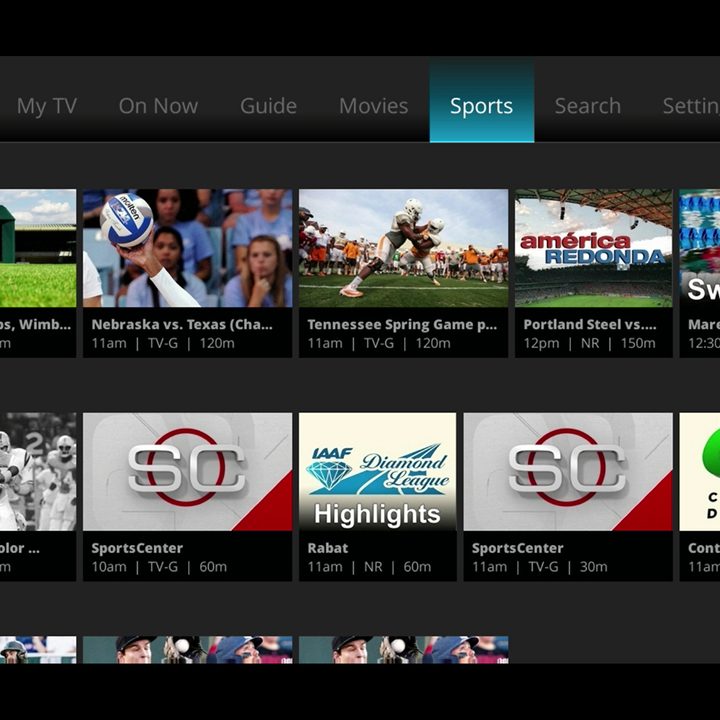Viewport: 720px width, 720px height.
Task: Select the highlighted Sports tab
Action: [482, 100]
